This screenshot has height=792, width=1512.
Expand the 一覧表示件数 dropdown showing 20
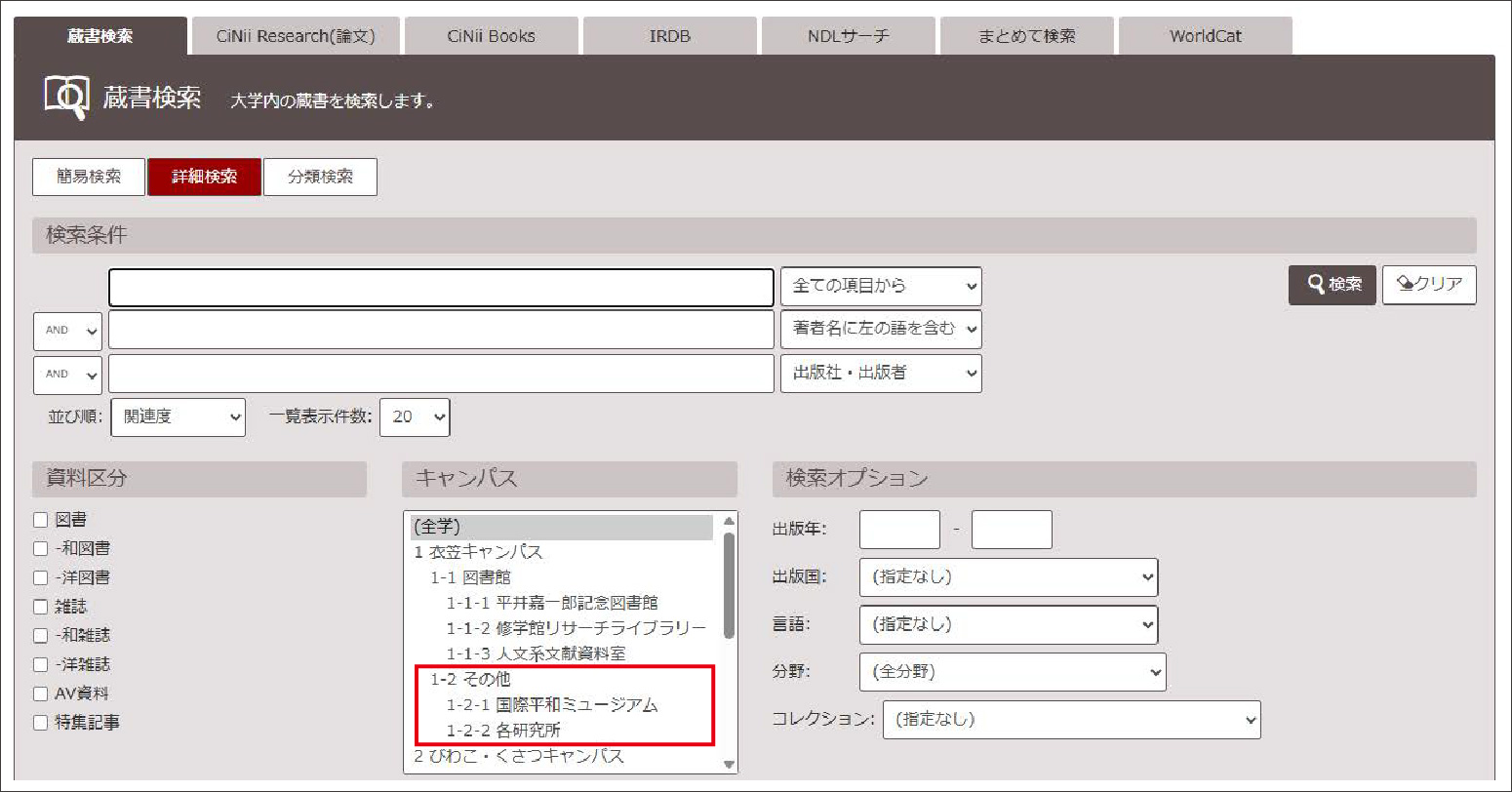tap(415, 417)
